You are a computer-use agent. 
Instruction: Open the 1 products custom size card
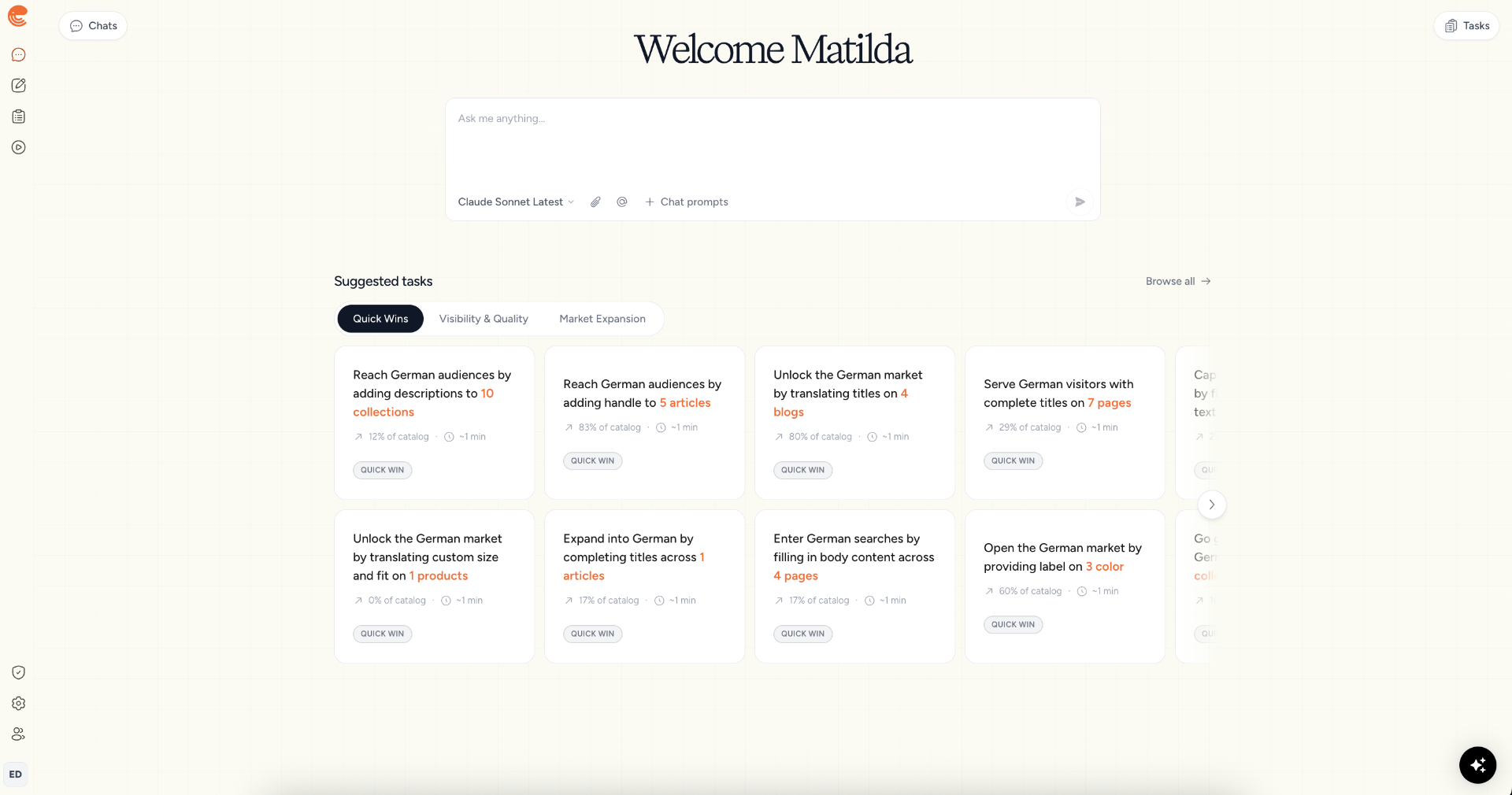point(434,586)
